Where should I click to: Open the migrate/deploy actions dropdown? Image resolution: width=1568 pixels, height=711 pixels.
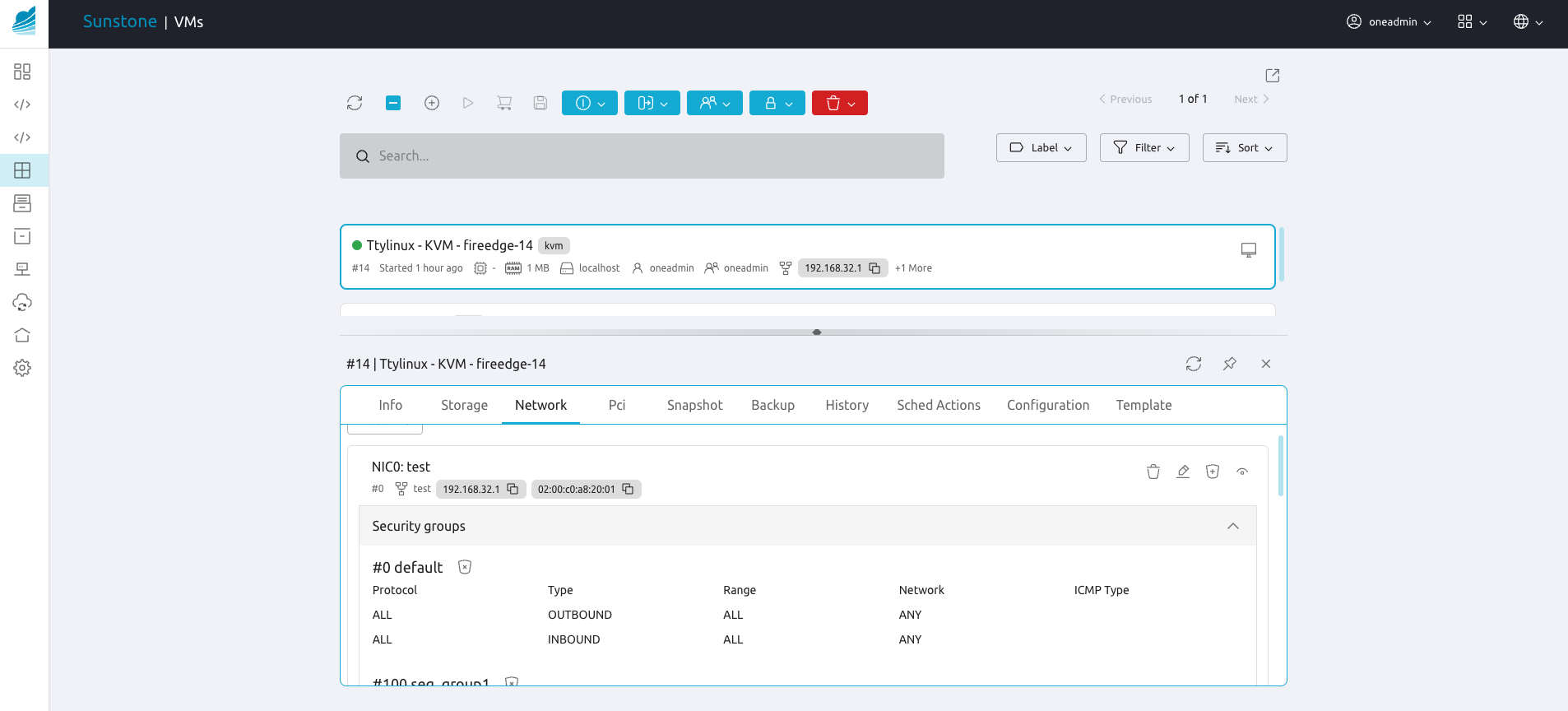(x=652, y=103)
